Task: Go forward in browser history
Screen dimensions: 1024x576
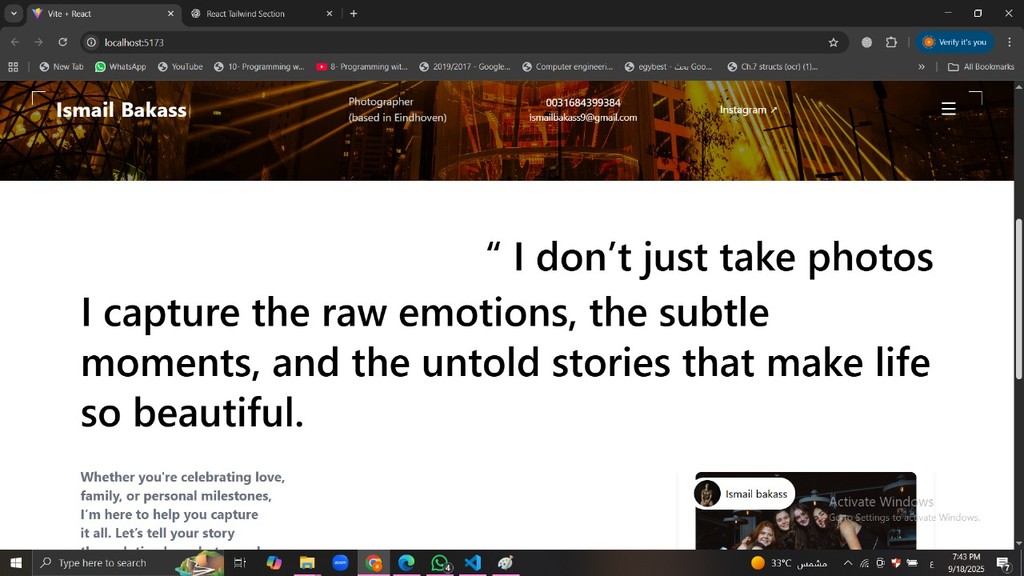Action: click(x=39, y=42)
